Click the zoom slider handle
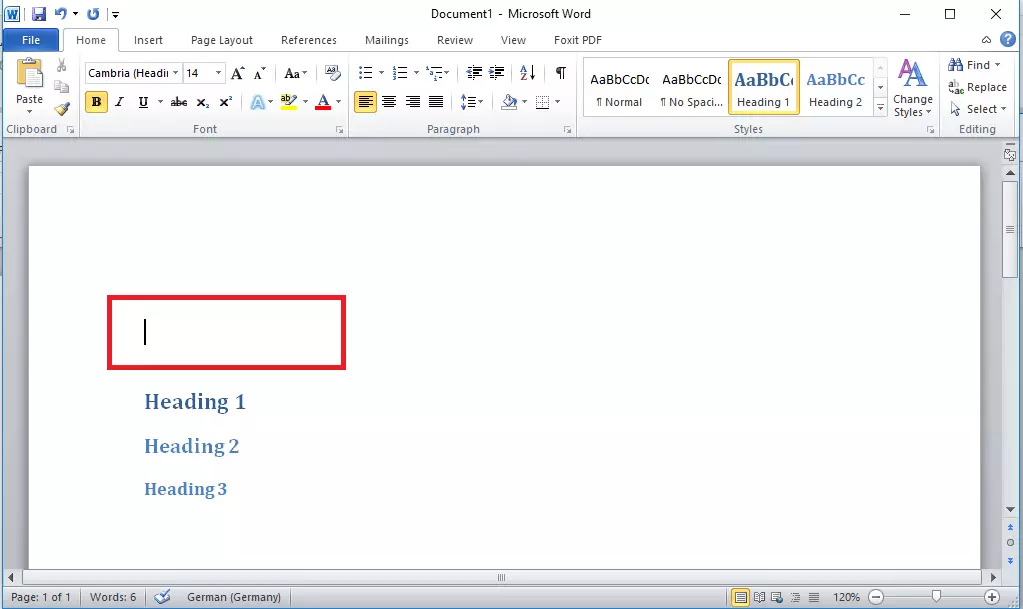This screenshot has height=609, width=1023. 936,597
